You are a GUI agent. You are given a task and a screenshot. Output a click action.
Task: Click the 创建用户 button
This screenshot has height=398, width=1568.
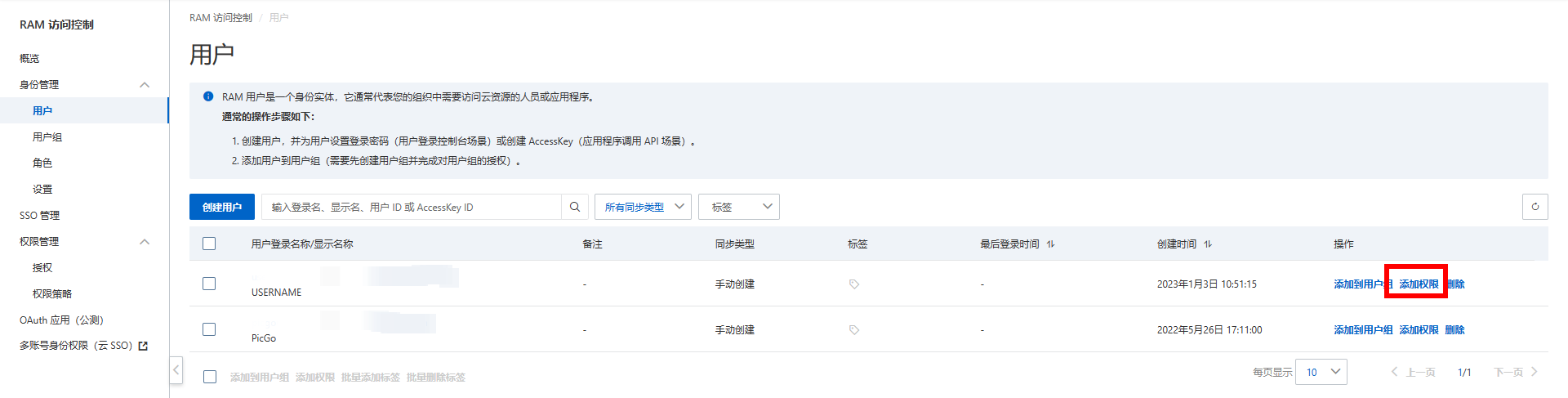pyautogui.click(x=222, y=207)
